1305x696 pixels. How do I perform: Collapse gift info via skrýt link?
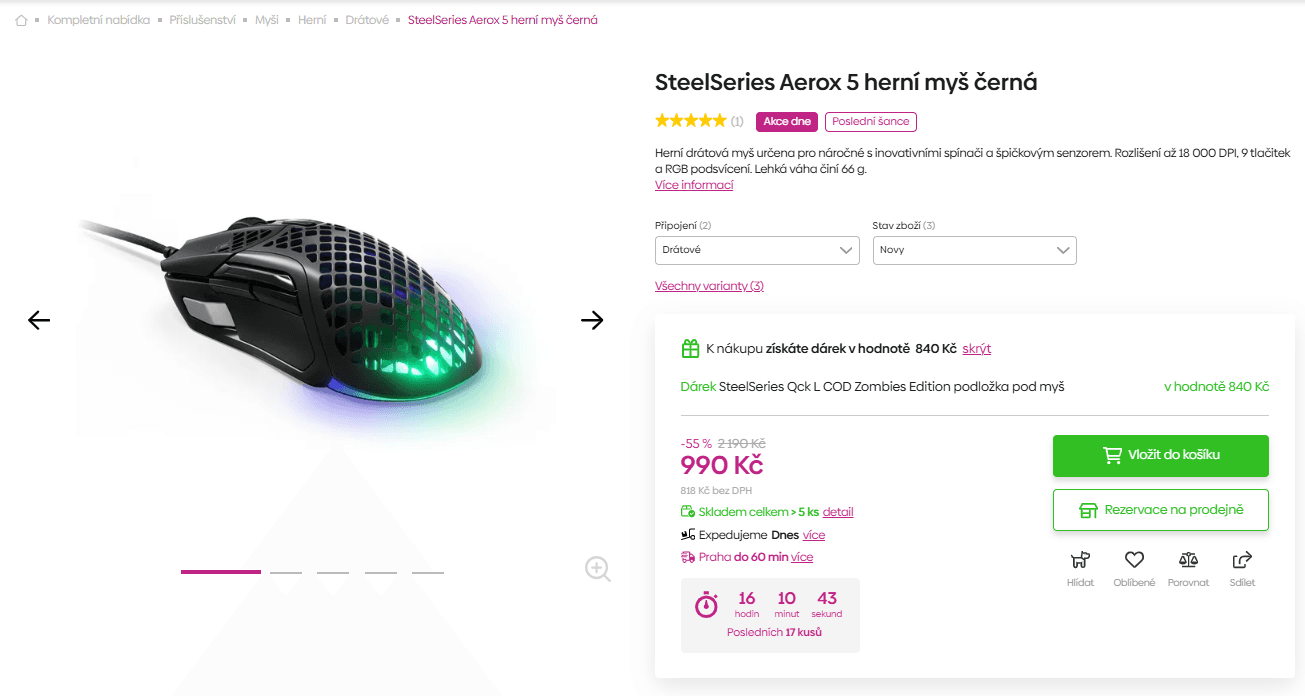tap(976, 348)
